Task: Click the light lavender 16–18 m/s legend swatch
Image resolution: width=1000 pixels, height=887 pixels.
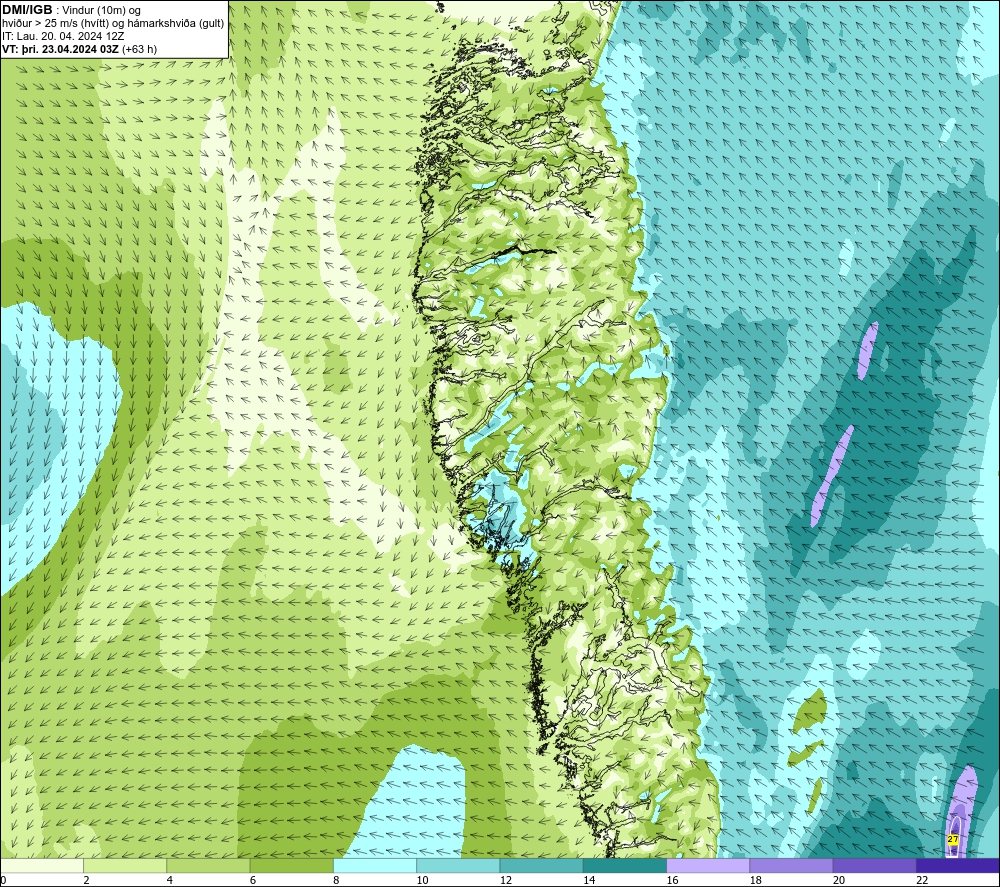Action: (x=708, y=865)
